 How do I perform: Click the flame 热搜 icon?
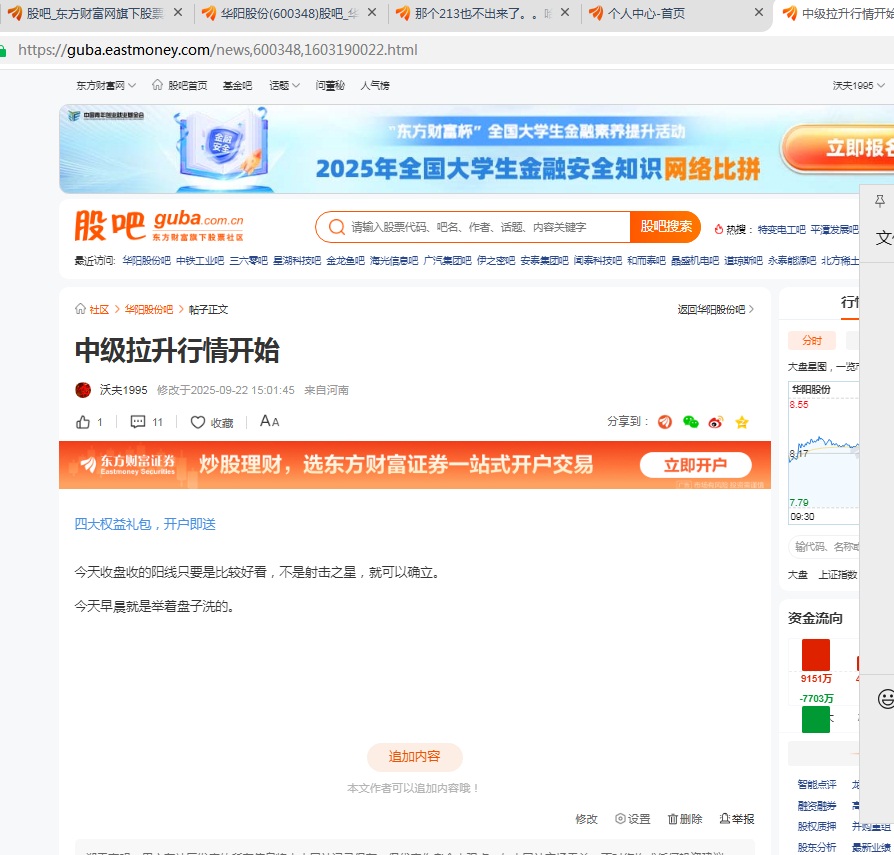718,229
